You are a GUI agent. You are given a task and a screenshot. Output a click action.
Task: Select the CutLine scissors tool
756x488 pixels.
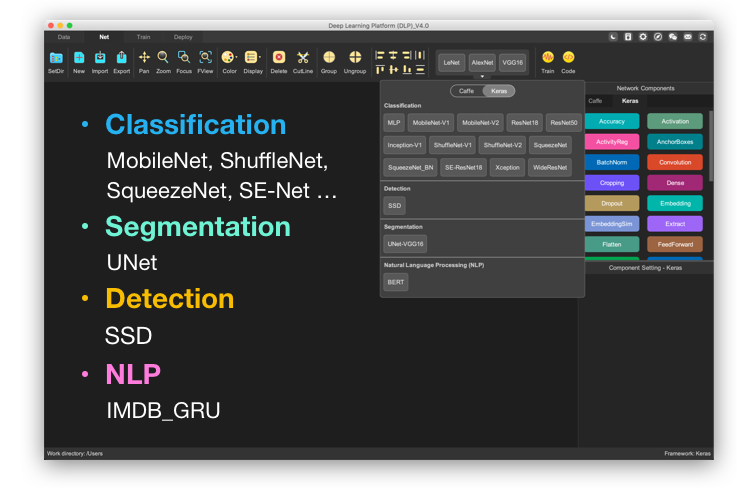click(x=302, y=58)
